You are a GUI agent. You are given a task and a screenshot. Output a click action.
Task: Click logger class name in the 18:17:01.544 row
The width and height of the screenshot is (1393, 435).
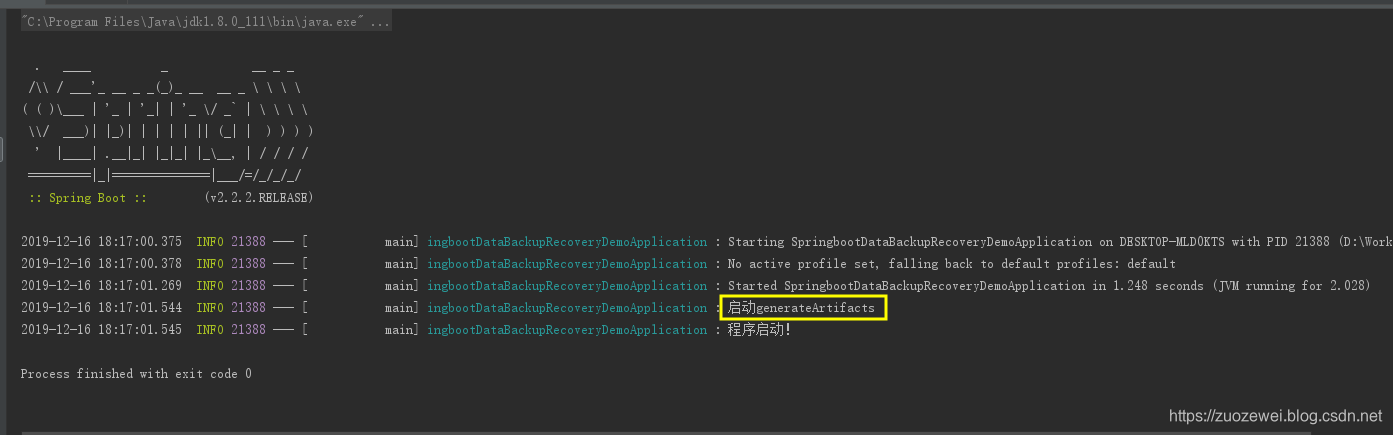(x=567, y=308)
